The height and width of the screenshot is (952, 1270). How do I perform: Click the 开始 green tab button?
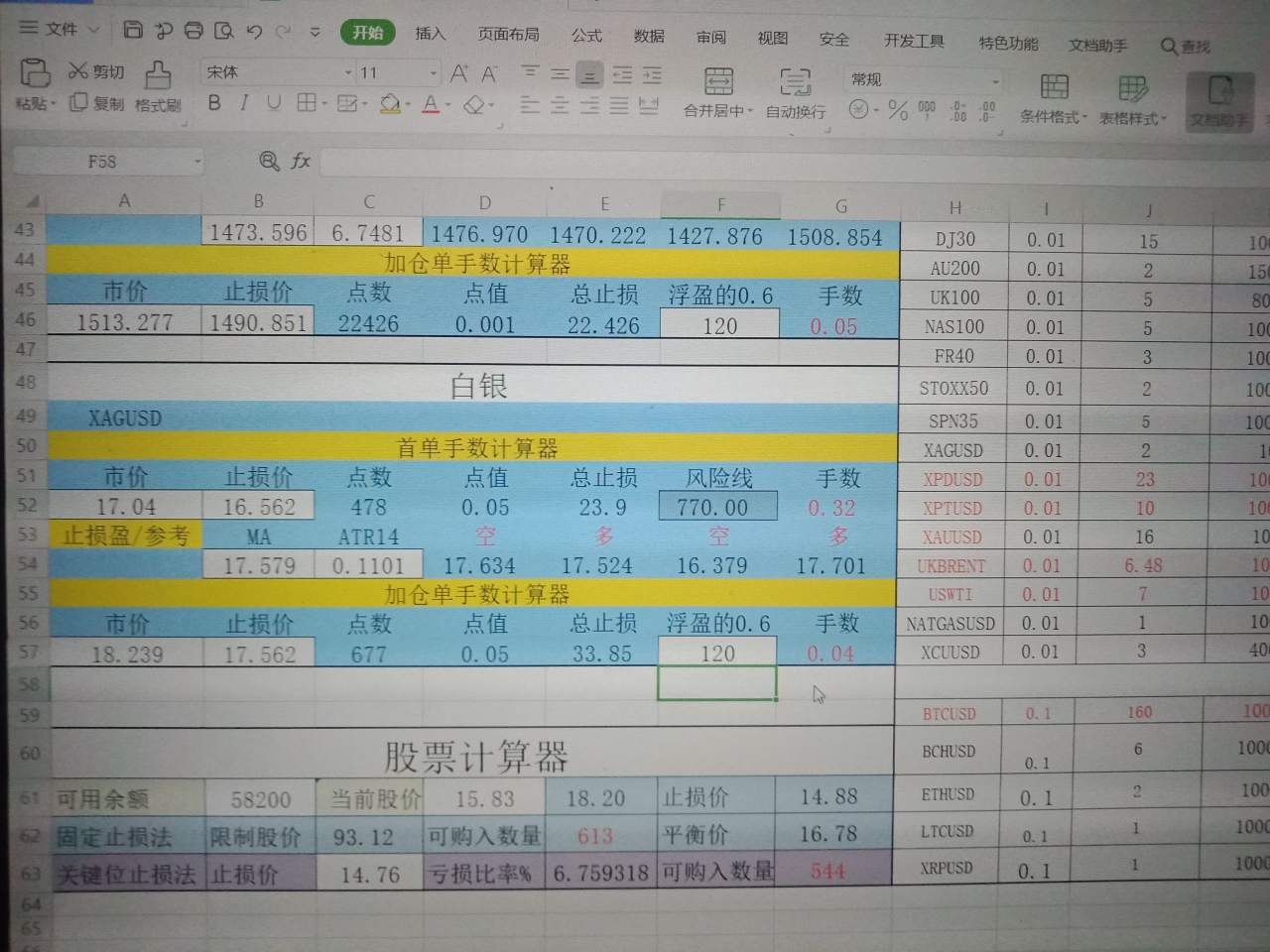[367, 32]
